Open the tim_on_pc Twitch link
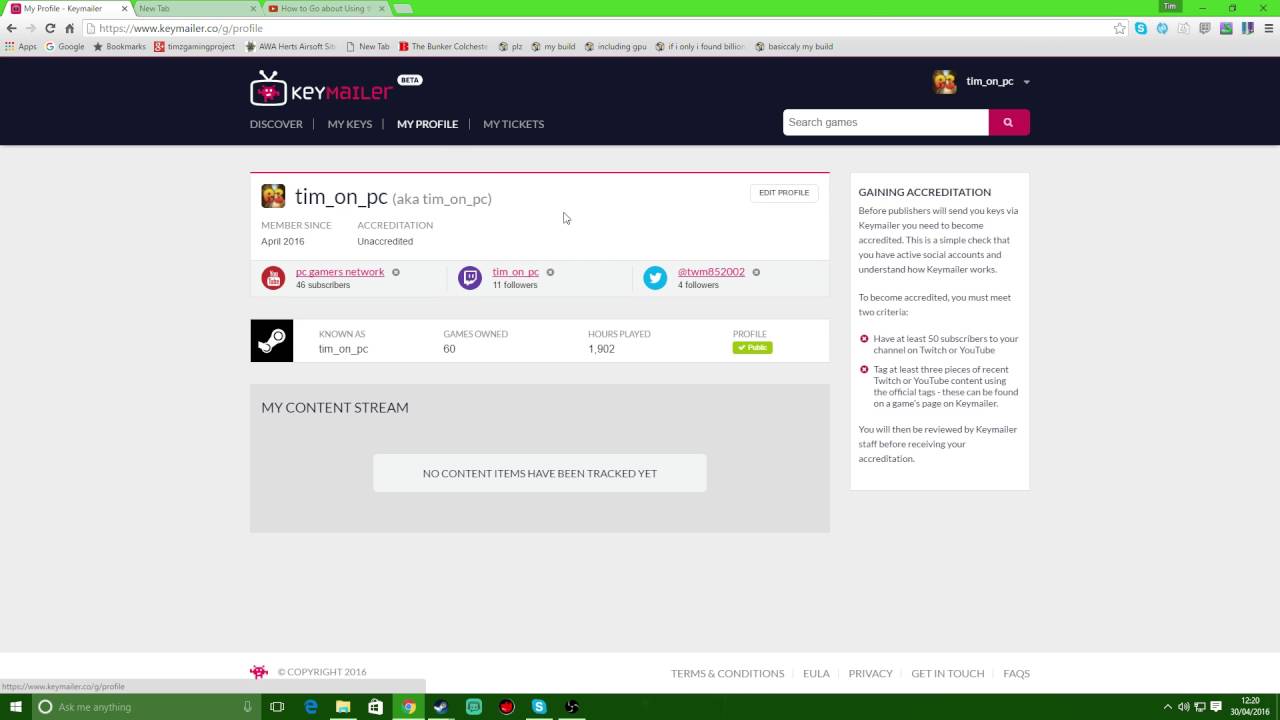 [515, 272]
